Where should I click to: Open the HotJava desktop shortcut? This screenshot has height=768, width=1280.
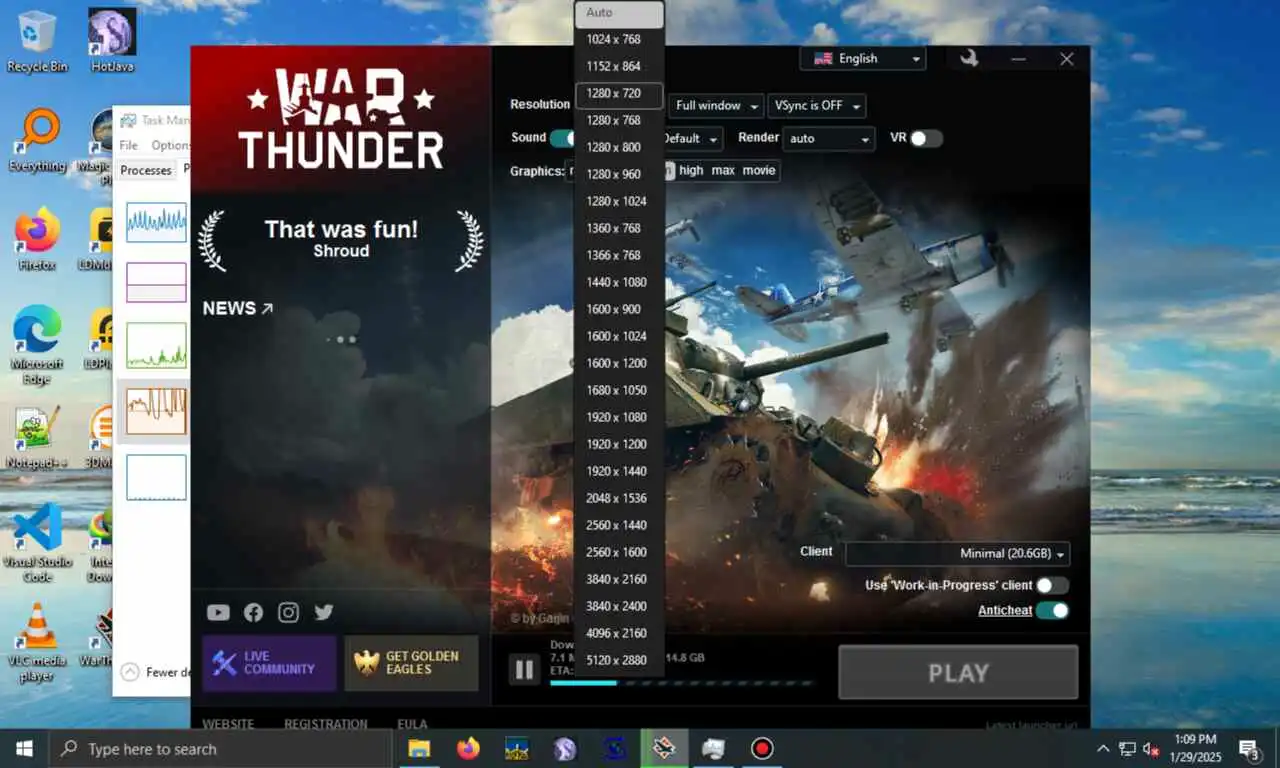point(112,41)
